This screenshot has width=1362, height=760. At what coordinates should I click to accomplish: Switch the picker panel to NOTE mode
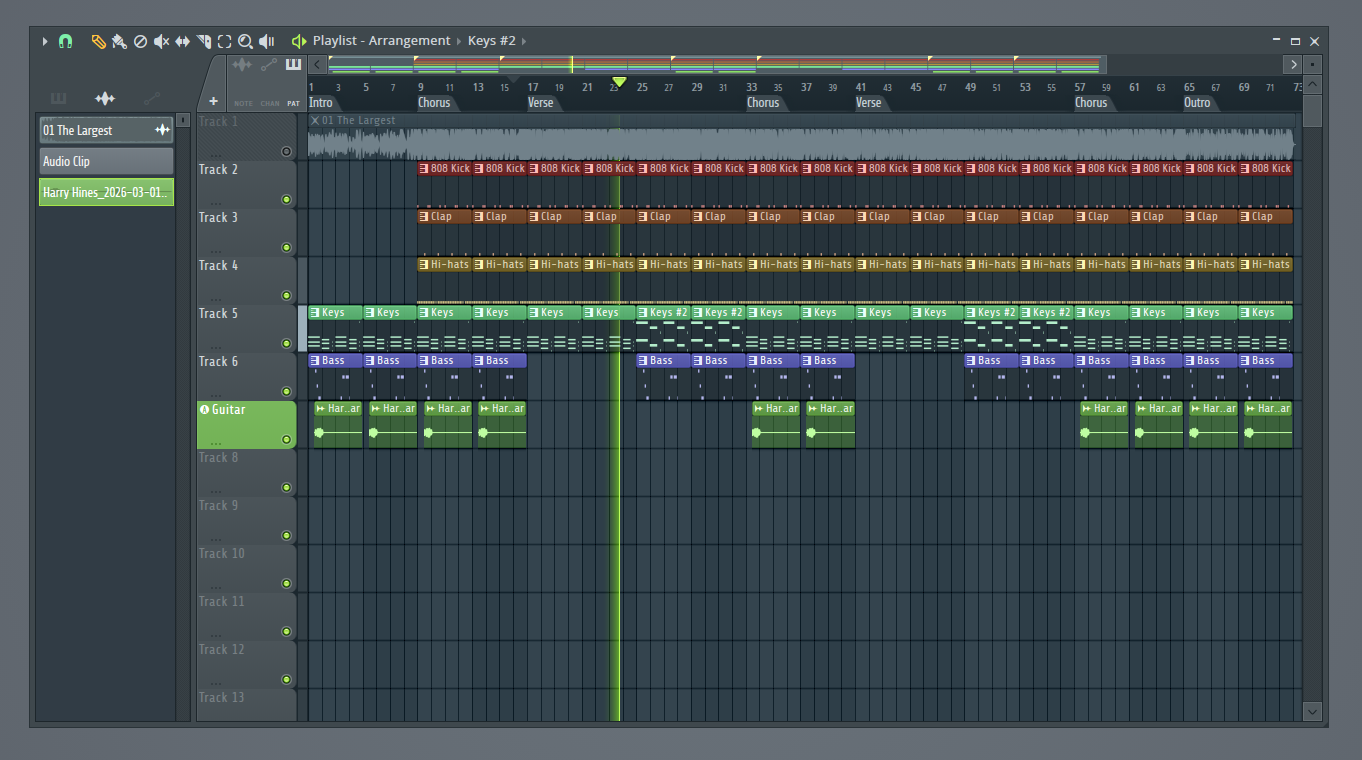pyautogui.click(x=243, y=103)
